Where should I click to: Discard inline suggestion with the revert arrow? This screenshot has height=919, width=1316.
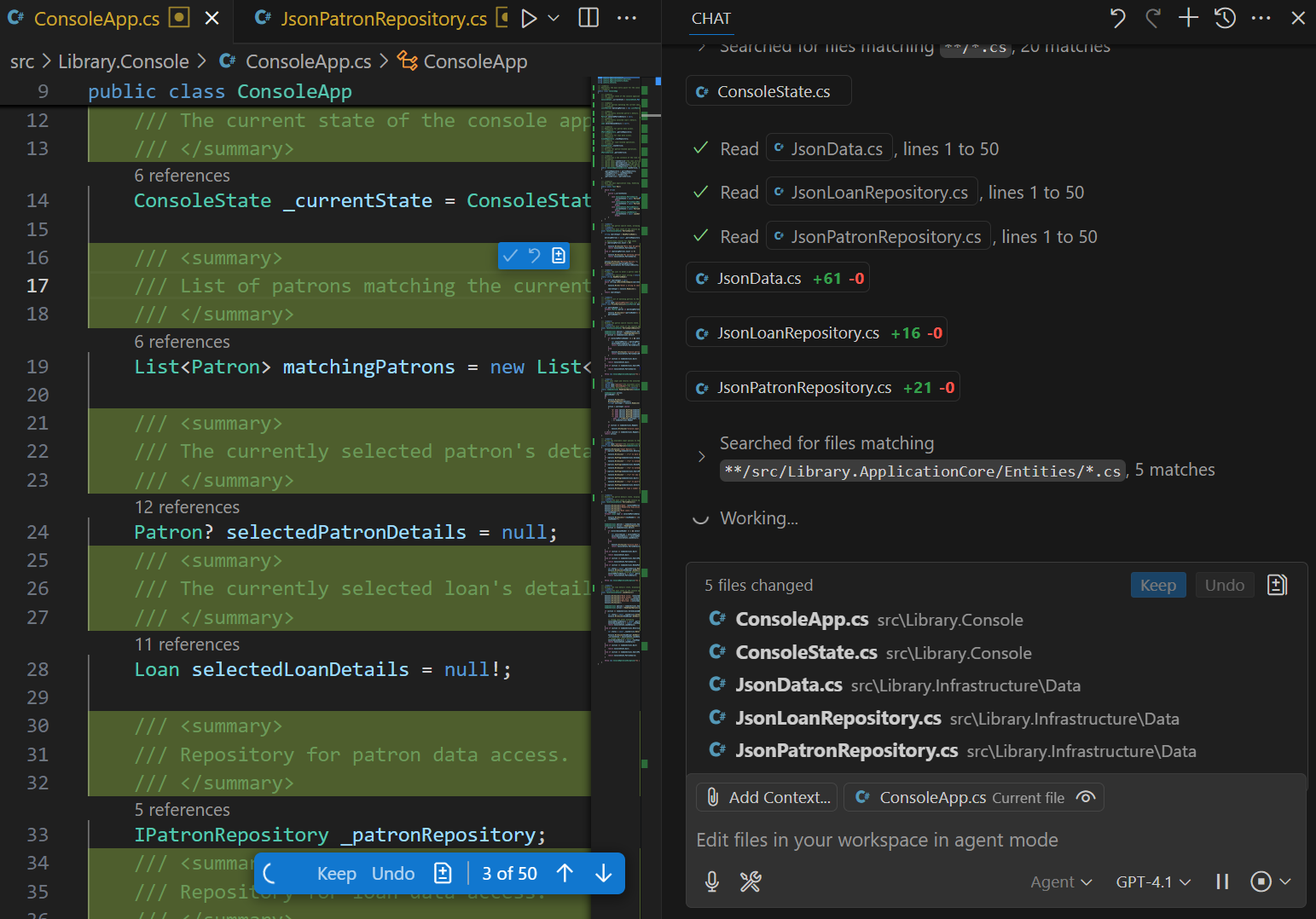click(533, 255)
